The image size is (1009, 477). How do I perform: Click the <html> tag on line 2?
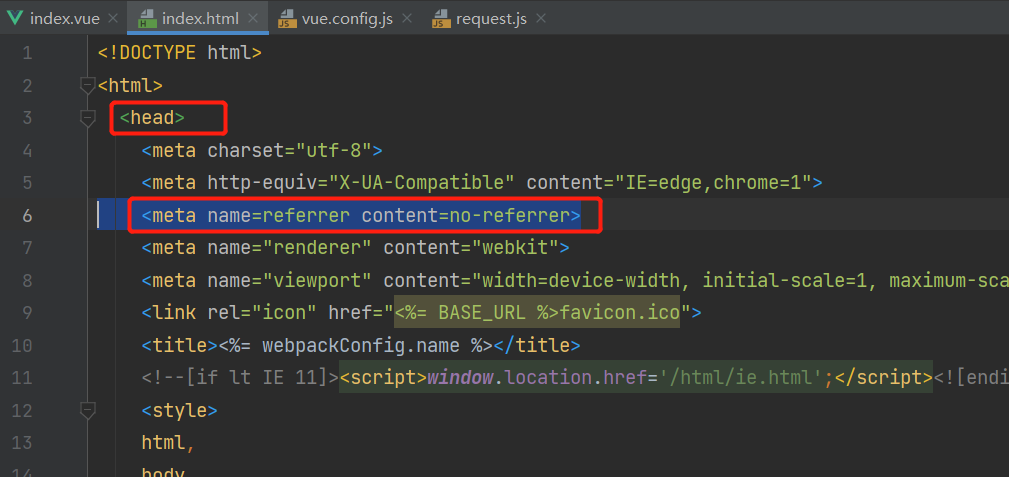130,85
